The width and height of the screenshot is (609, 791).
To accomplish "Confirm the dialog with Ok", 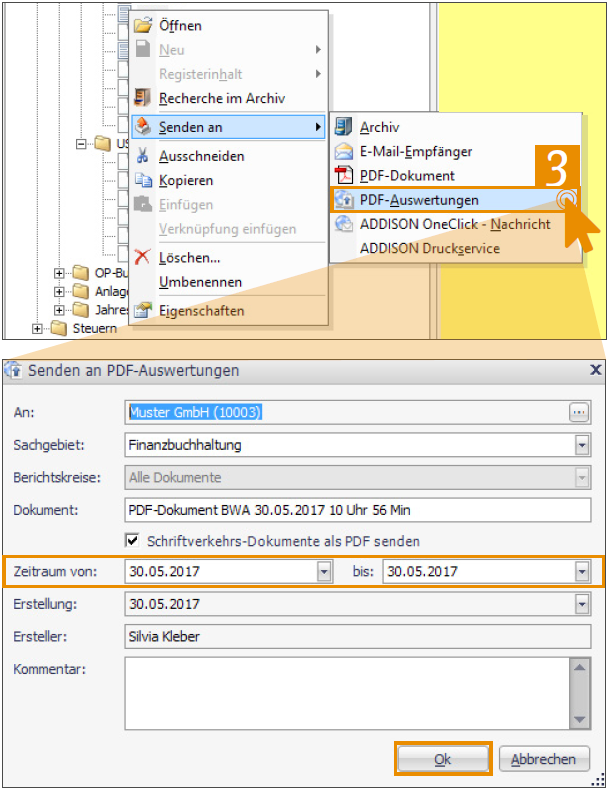I will tap(442, 759).
